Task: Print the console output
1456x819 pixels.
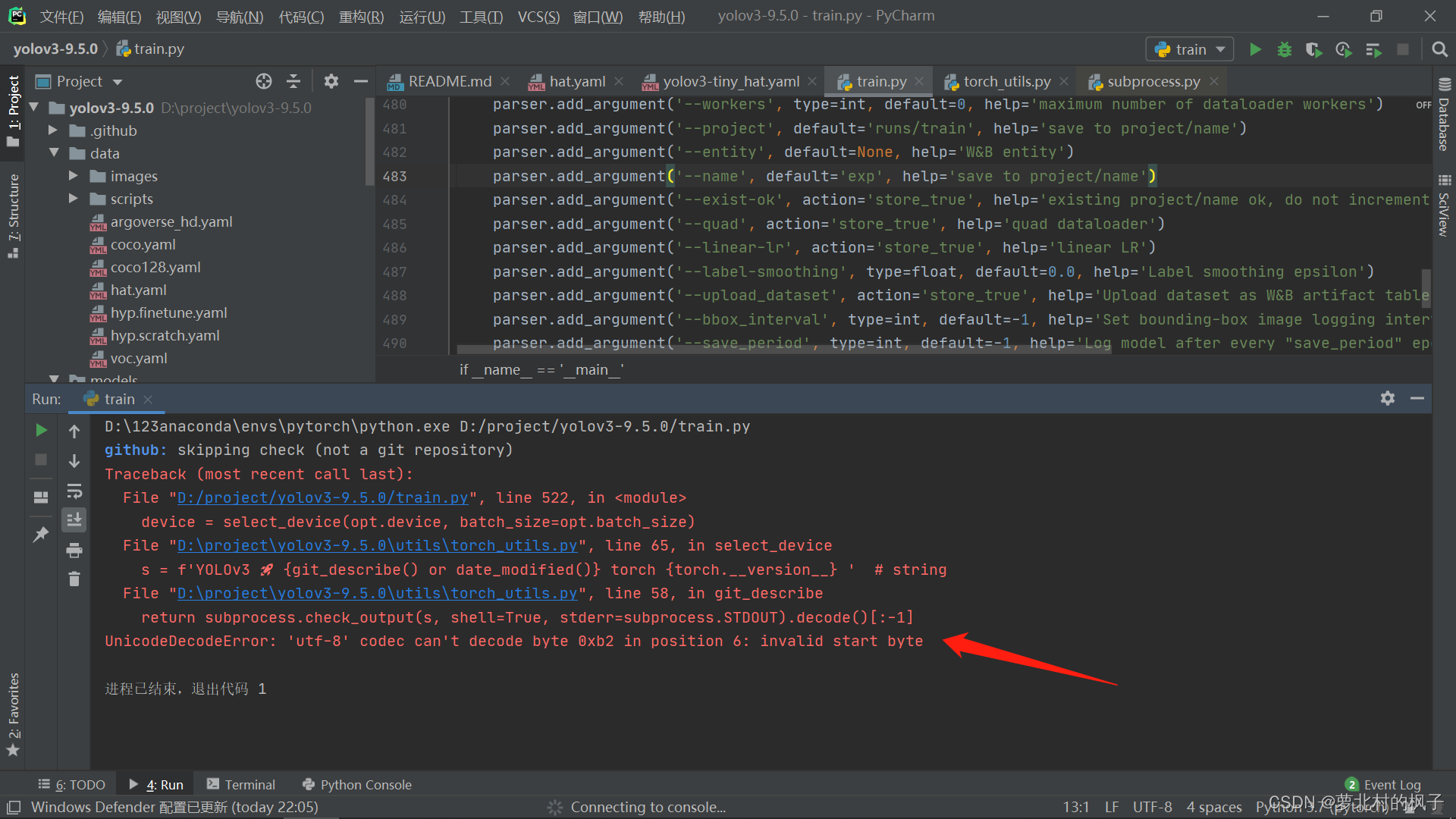Action: pyautogui.click(x=74, y=550)
